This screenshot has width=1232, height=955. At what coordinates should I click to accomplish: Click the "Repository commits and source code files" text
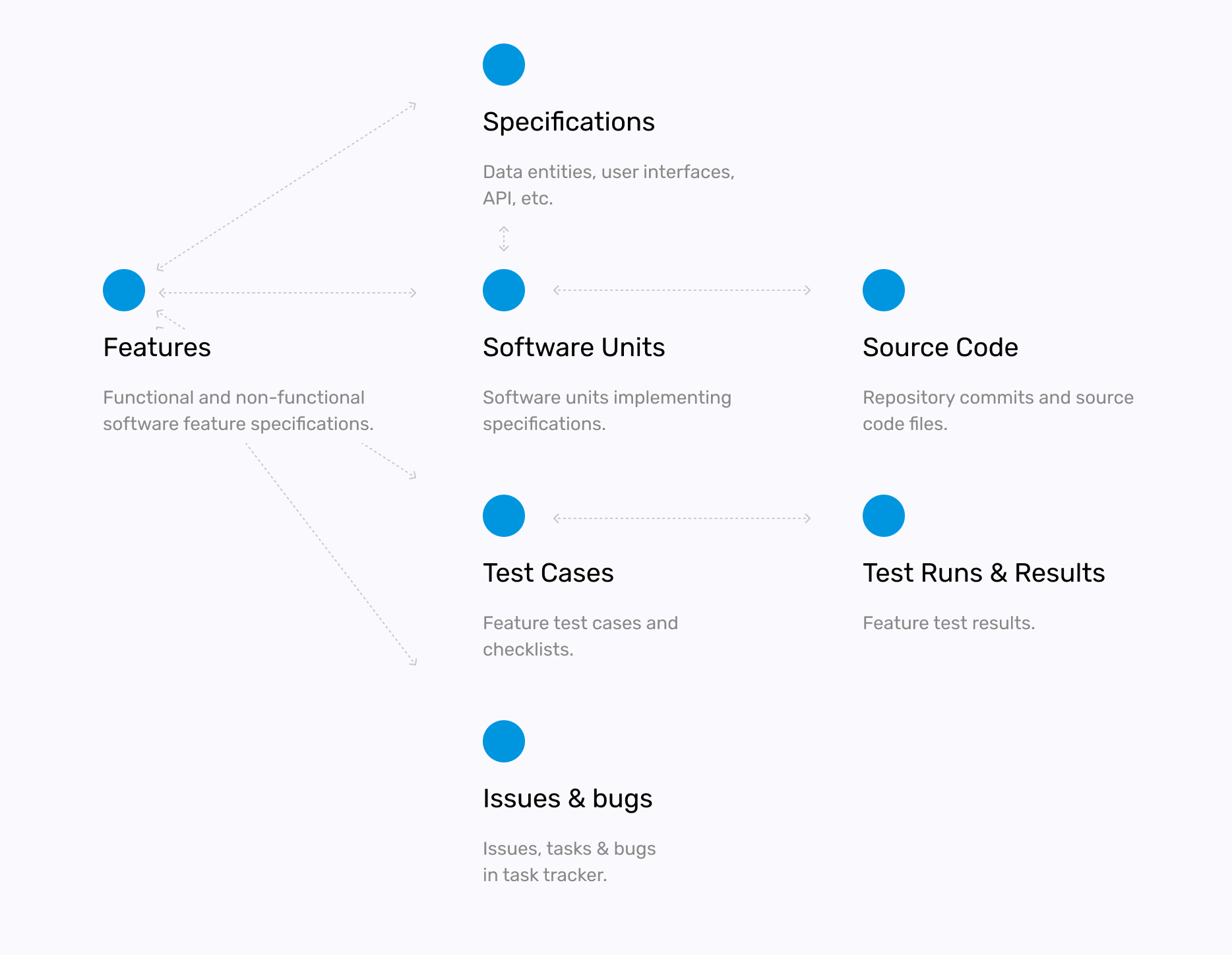pyautogui.click(x=997, y=410)
